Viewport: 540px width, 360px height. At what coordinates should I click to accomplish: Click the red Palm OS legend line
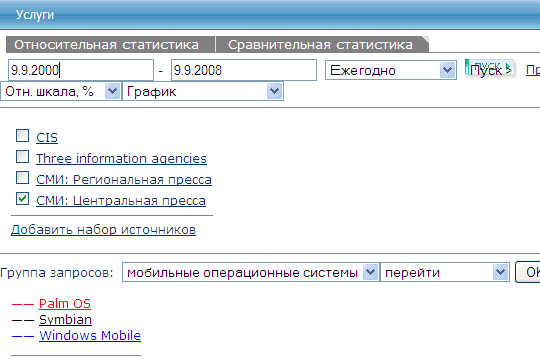point(23,305)
